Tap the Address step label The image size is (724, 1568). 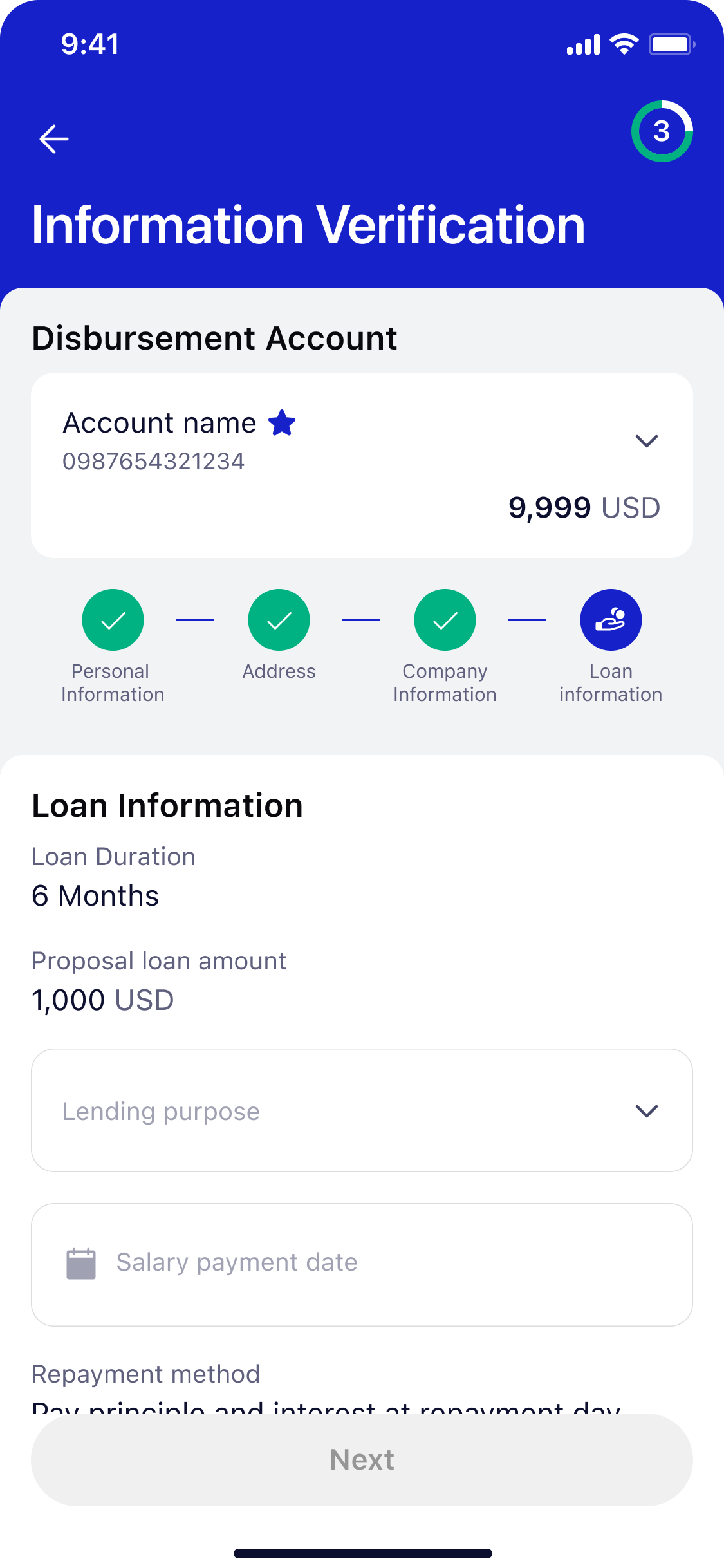tap(279, 671)
